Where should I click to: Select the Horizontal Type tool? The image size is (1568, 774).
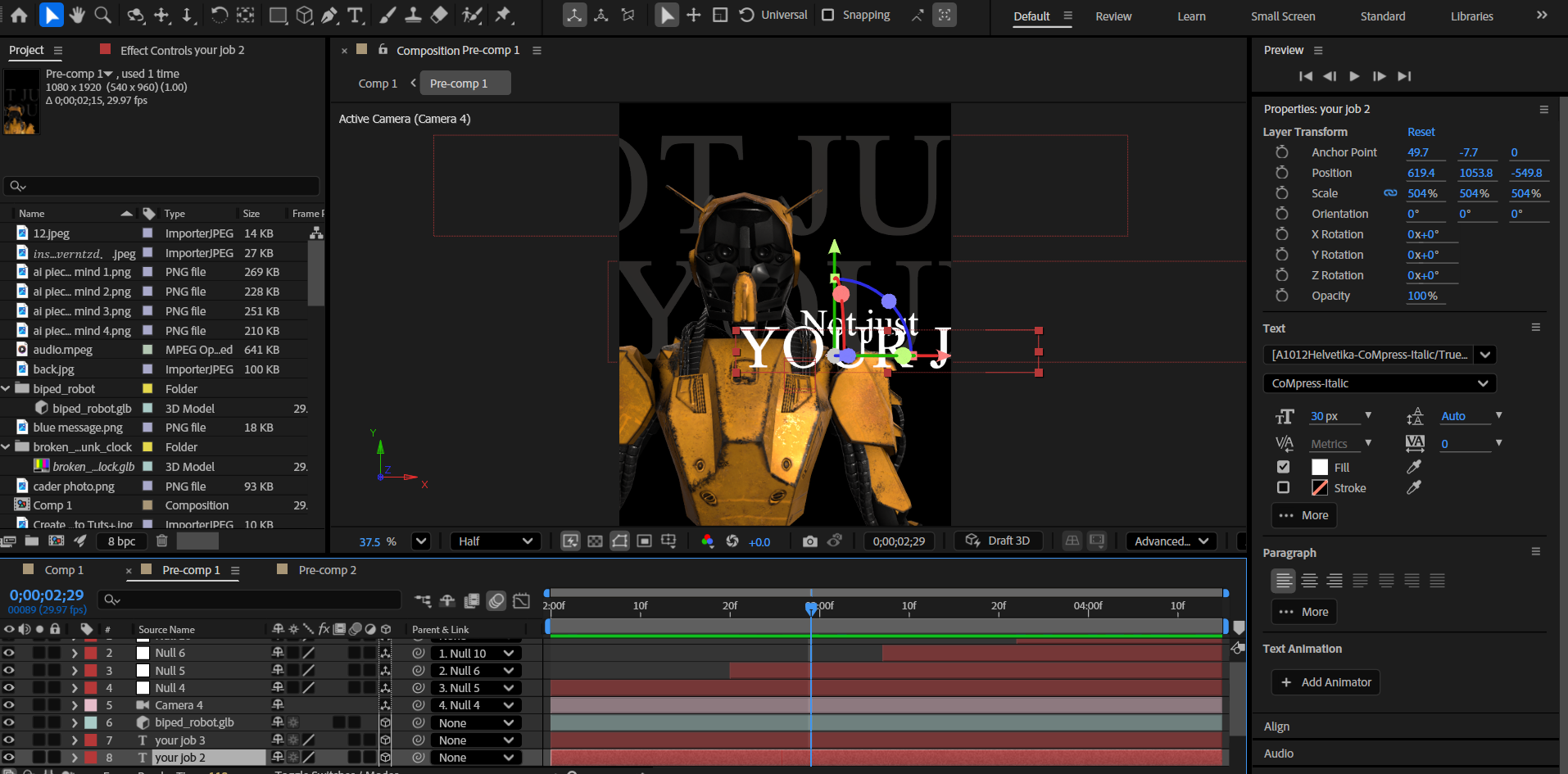(355, 15)
